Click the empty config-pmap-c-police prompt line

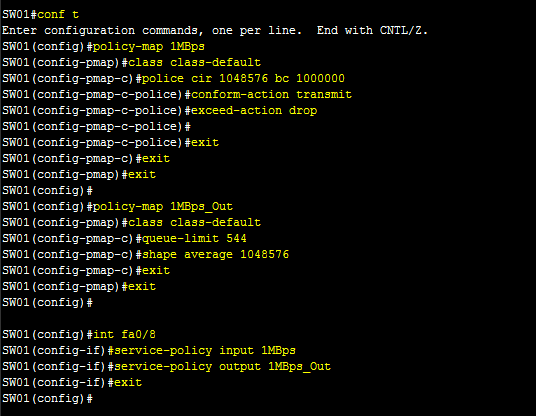(x=96, y=126)
